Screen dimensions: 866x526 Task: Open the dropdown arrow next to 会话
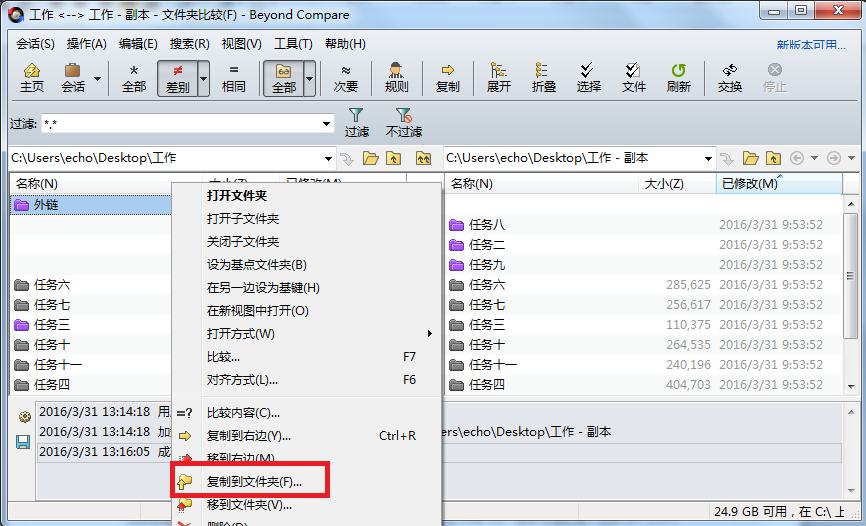(x=97, y=78)
